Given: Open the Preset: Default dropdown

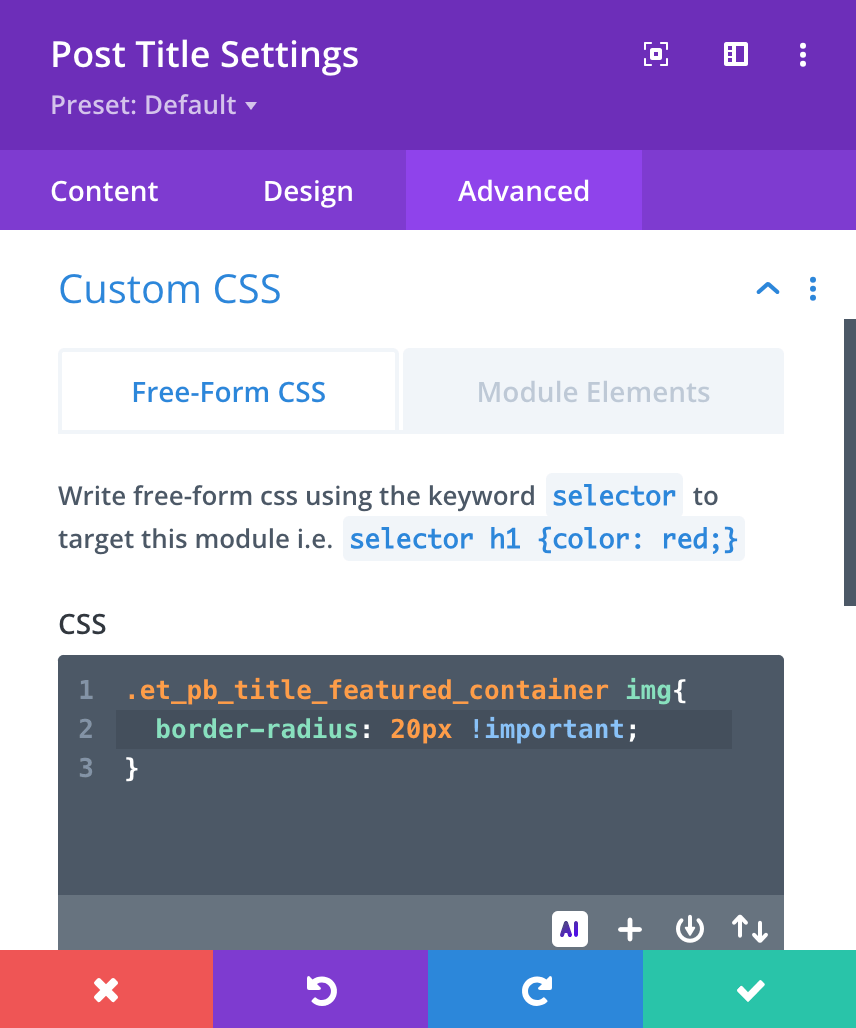Looking at the screenshot, I should click(154, 105).
